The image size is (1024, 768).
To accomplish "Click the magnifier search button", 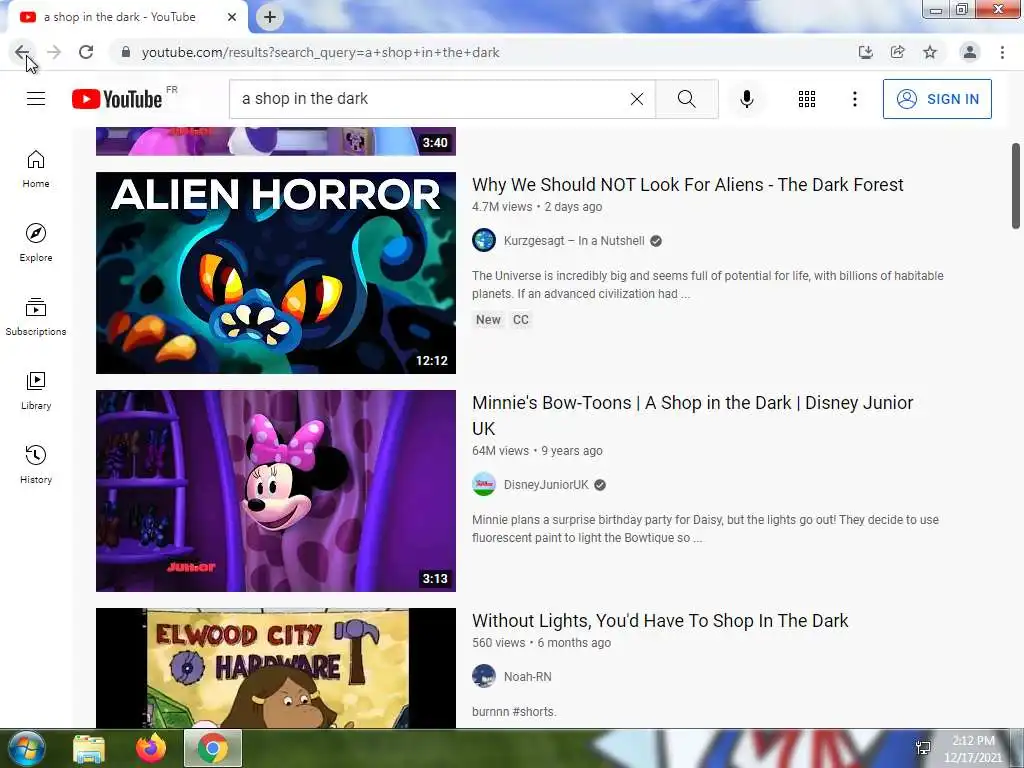I will (686, 99).
